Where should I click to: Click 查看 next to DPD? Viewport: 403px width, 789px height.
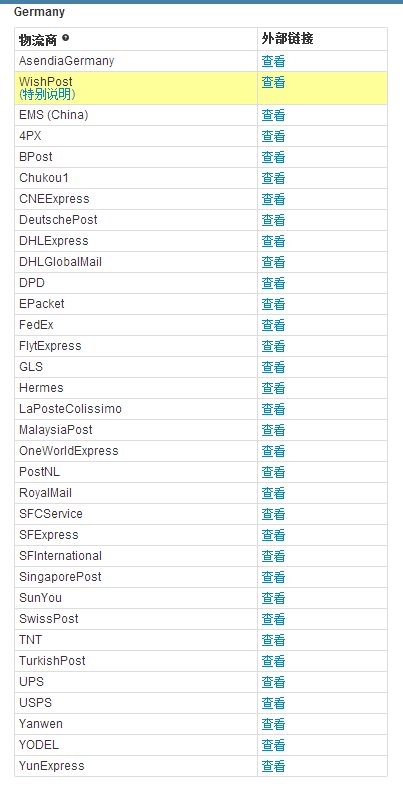273,283
